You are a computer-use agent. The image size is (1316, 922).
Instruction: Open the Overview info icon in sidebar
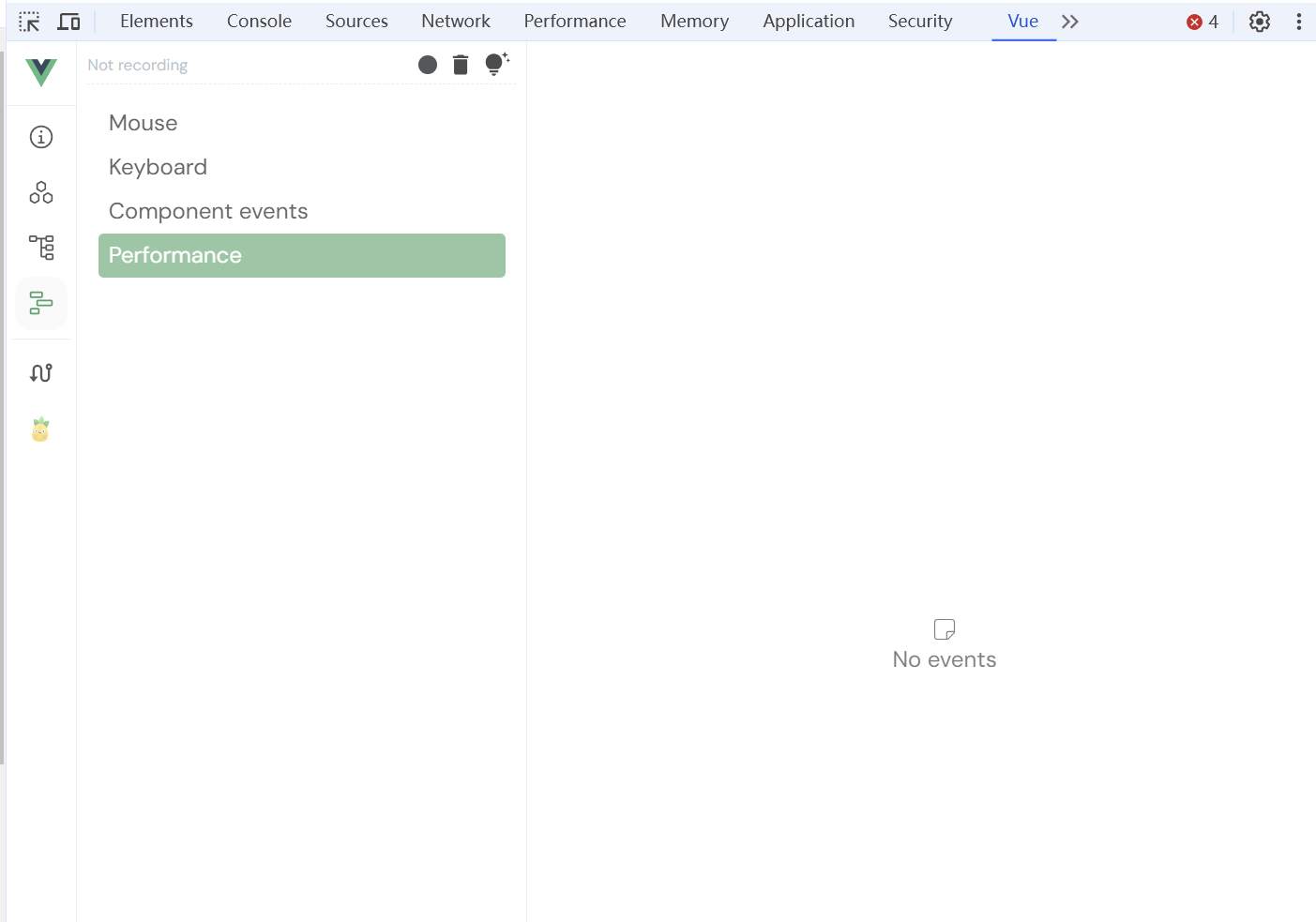(x=41, y=137)
